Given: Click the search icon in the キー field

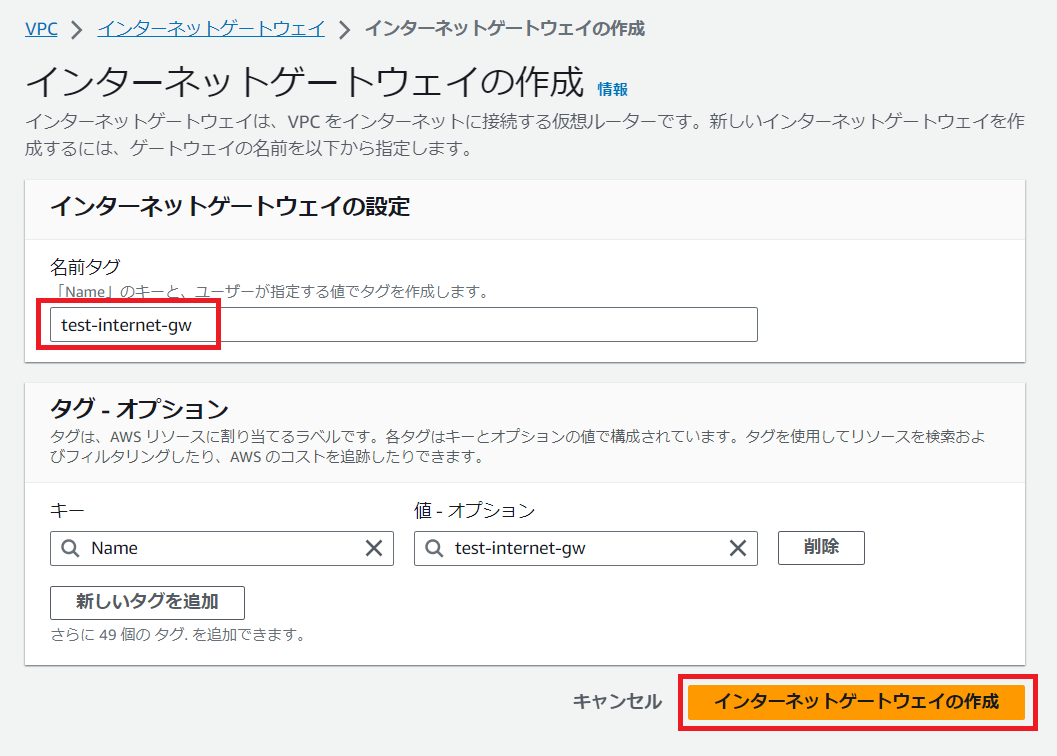Looking at the screenshot, I should click(x=70, y=548).
